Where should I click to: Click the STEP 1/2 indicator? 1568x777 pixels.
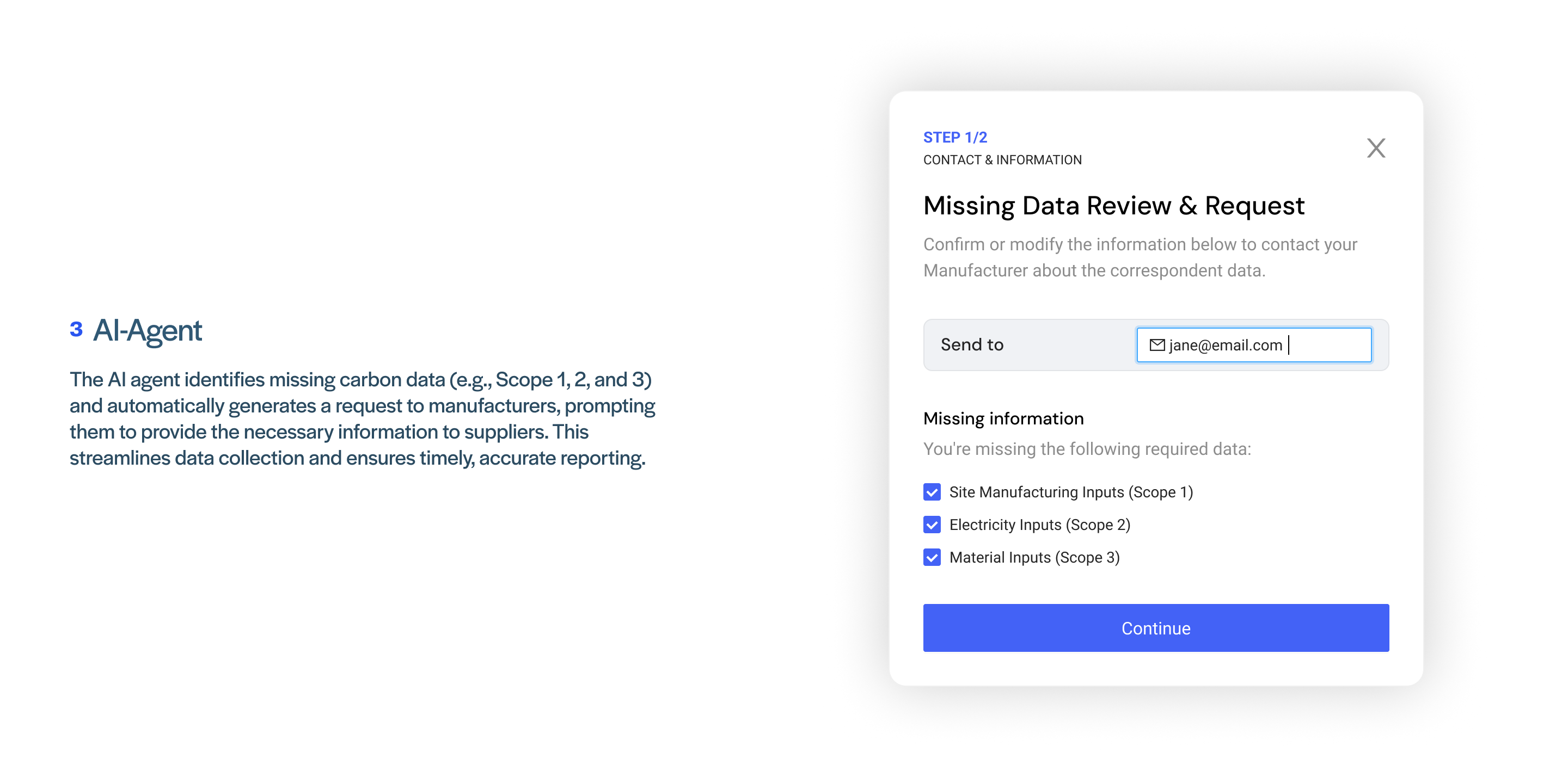tap(955, 138)
